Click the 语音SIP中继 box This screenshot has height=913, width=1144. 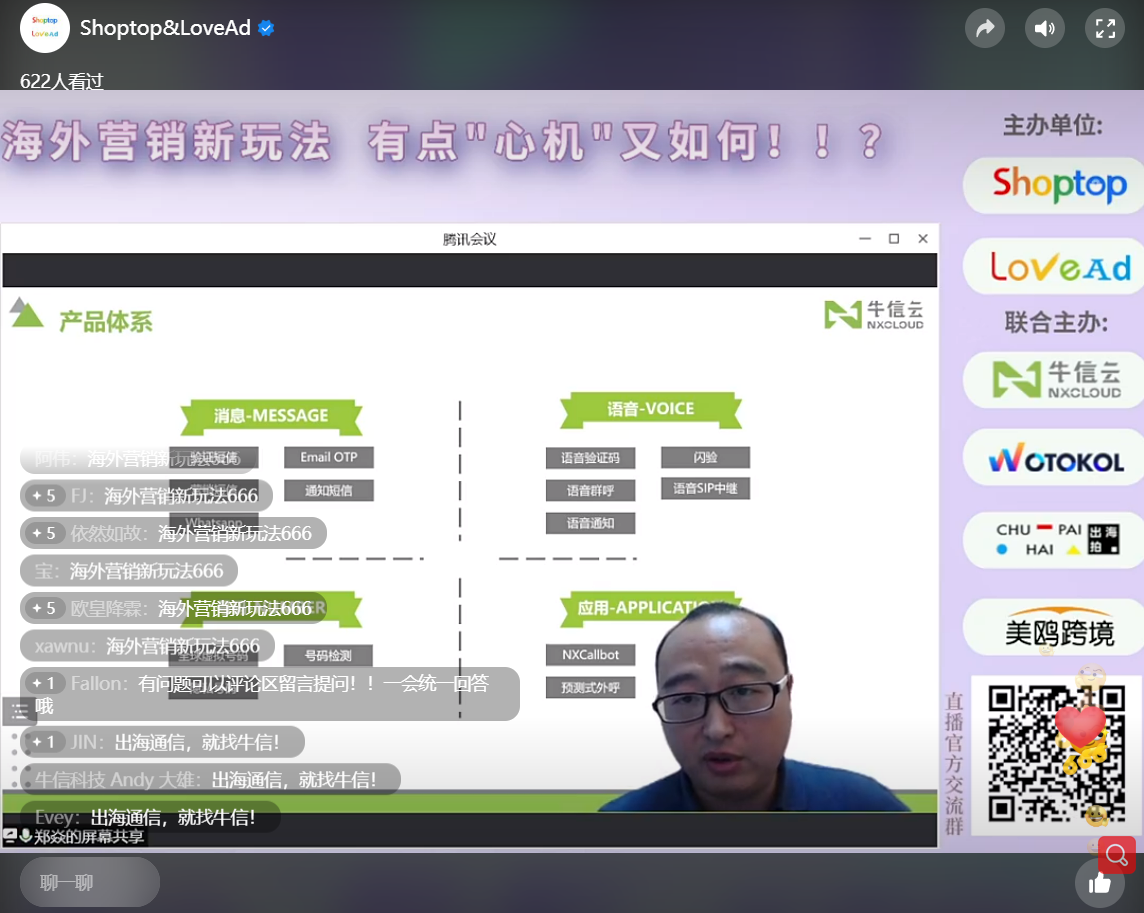tap(706, 488)
